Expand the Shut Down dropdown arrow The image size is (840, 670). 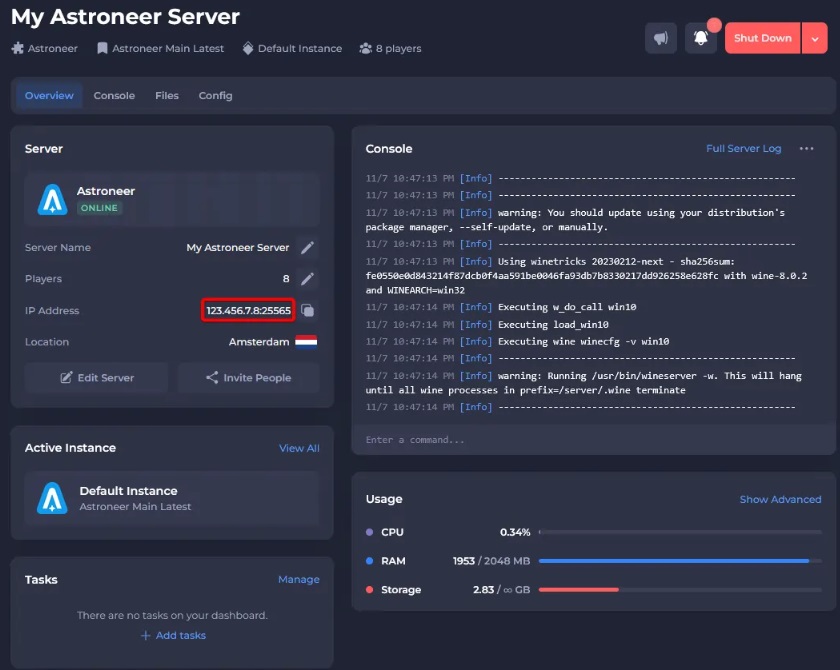point(815,38)
